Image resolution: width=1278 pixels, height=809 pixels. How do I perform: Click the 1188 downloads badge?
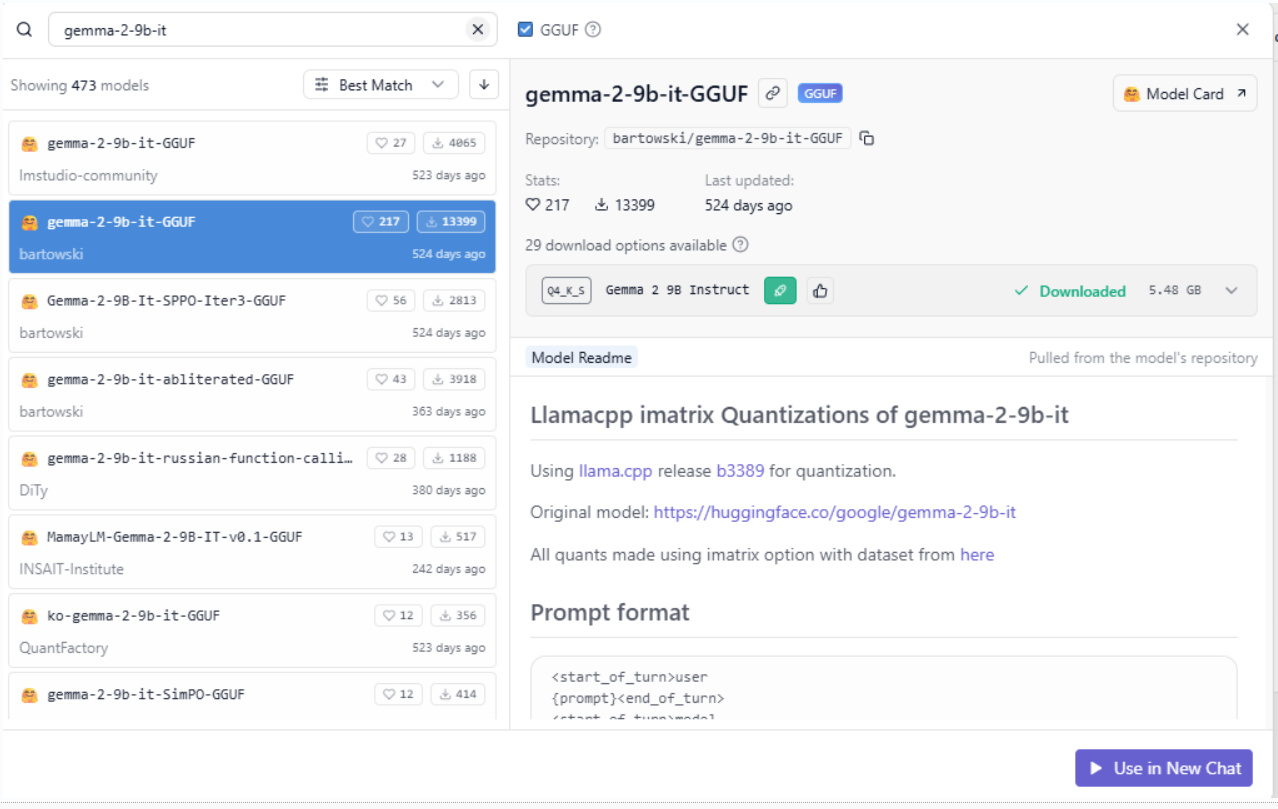pos(454,458)
